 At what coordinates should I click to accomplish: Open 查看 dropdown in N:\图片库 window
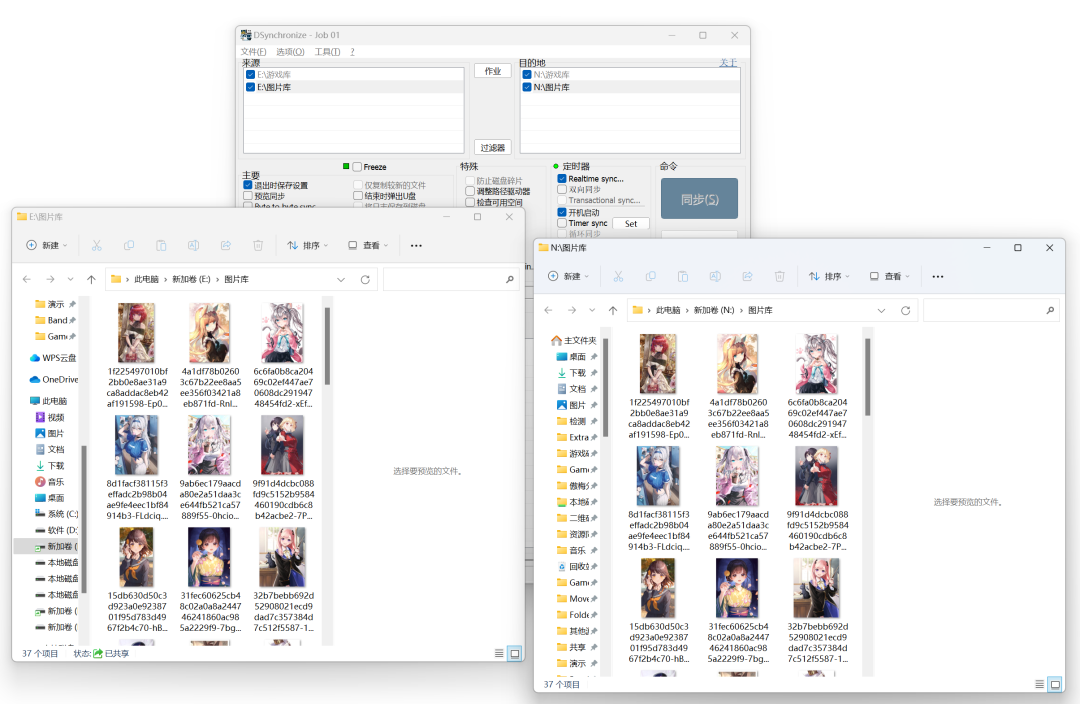[890, 276]
